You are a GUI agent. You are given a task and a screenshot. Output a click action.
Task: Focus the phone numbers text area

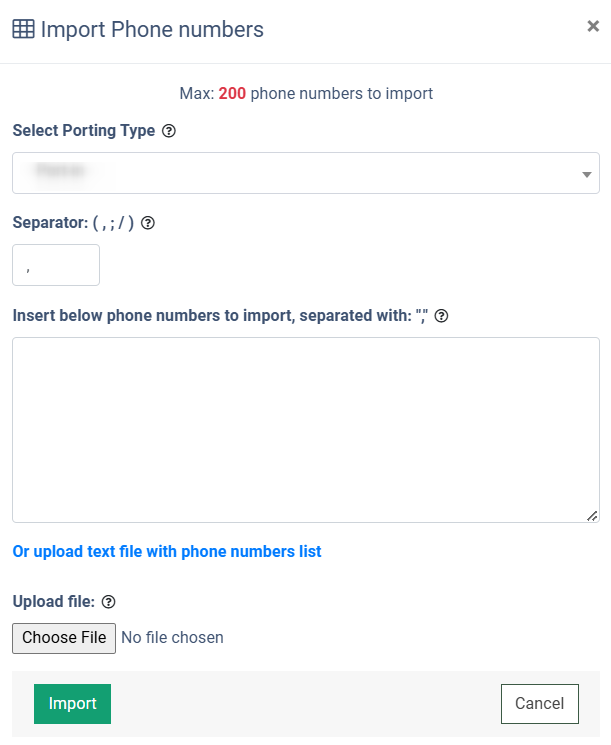click(x=306, y=430)
